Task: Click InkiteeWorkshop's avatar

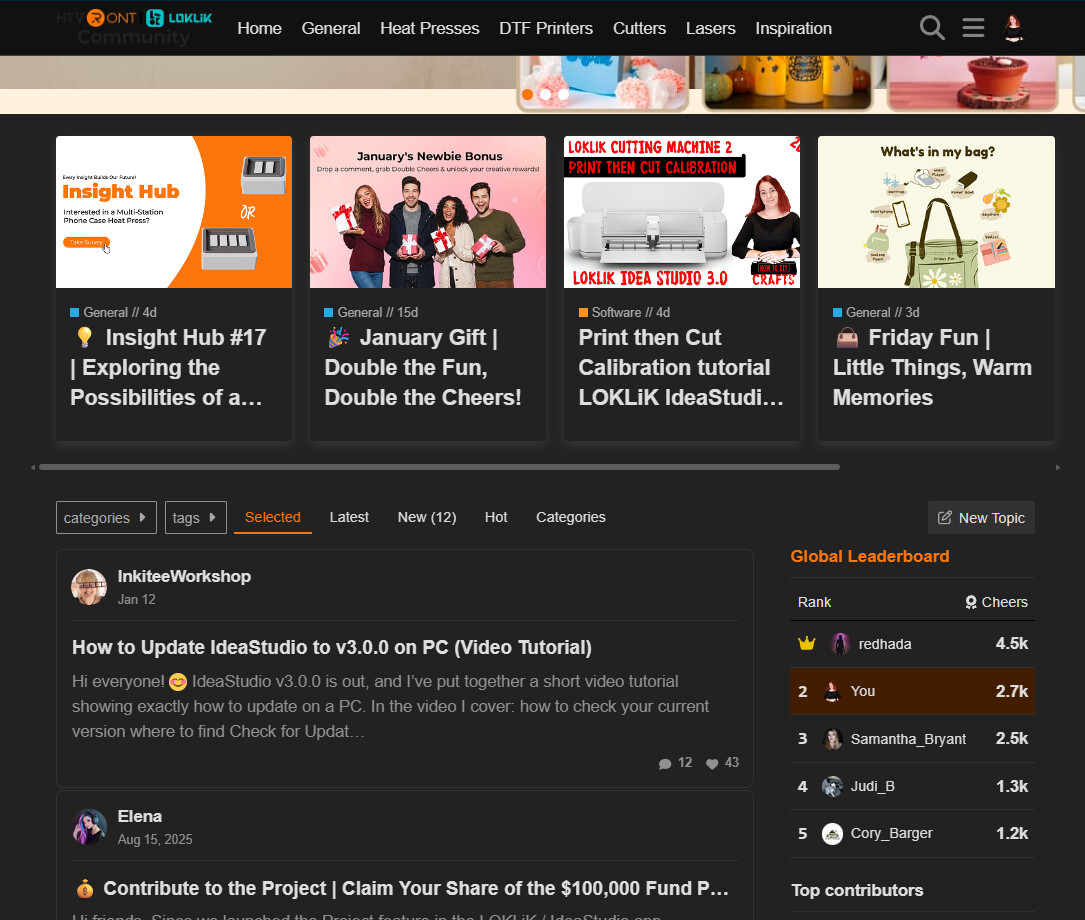Action: (89, 587)
